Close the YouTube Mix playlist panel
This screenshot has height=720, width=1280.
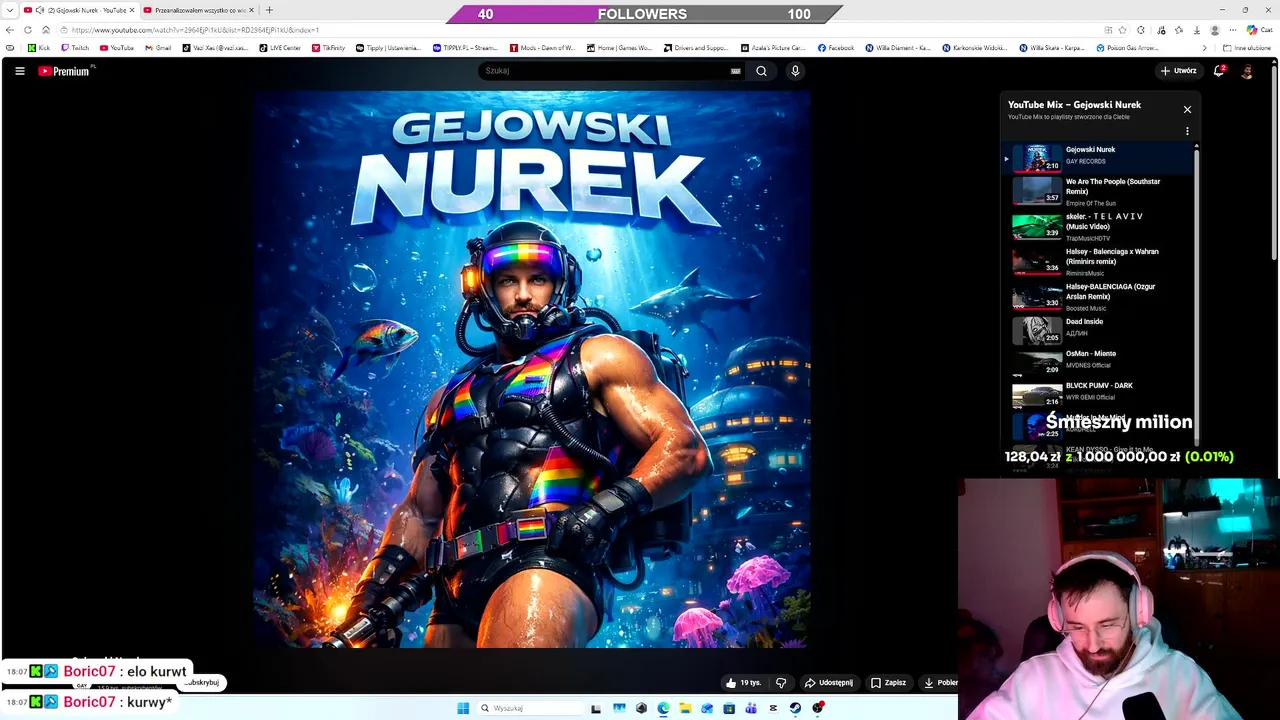1187,109
